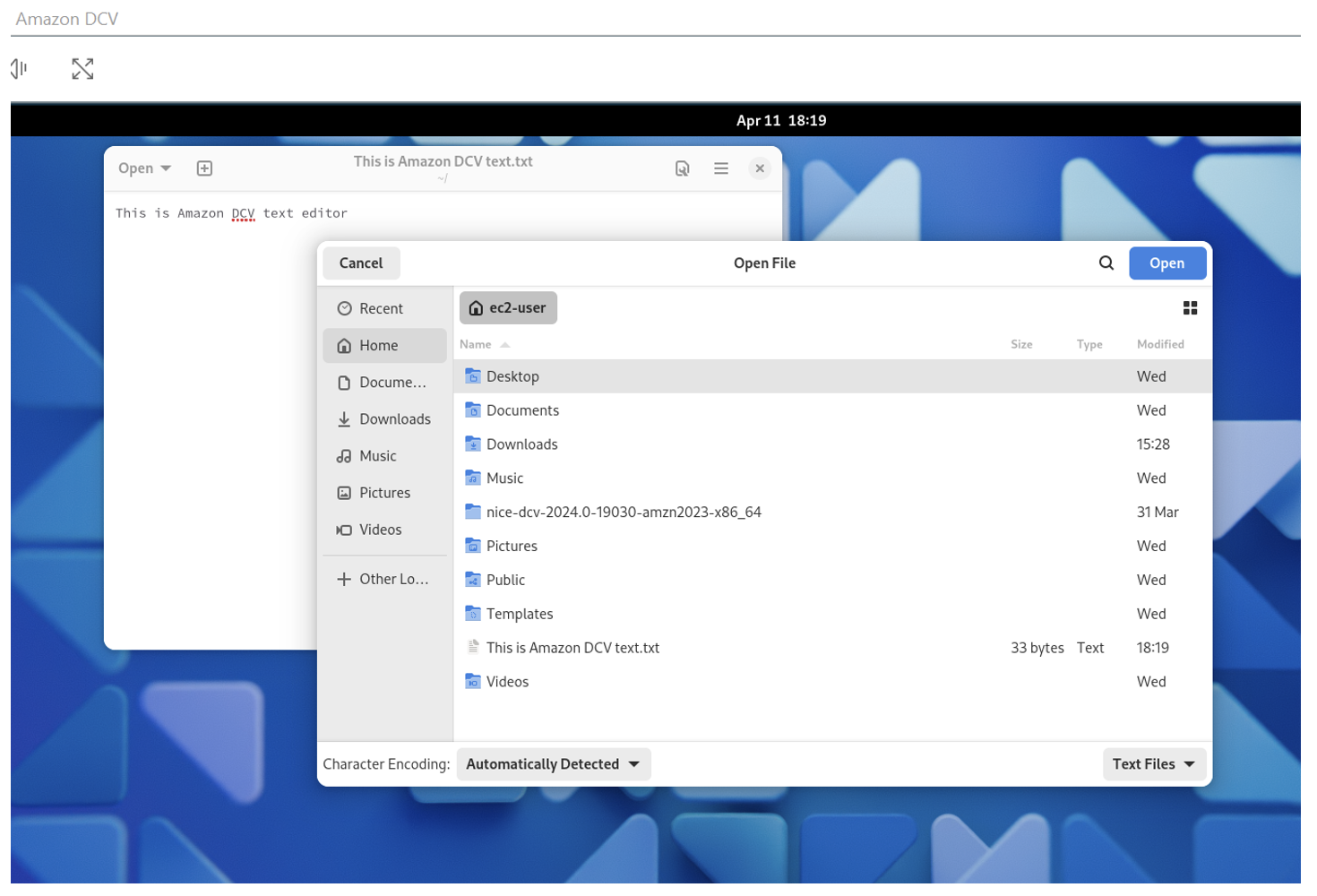The height and width of the screenshot is (896, 1317).
Task: Select the 'Pictures' folder name in file list
Action: pyautogui.click(x=512, y=547)
